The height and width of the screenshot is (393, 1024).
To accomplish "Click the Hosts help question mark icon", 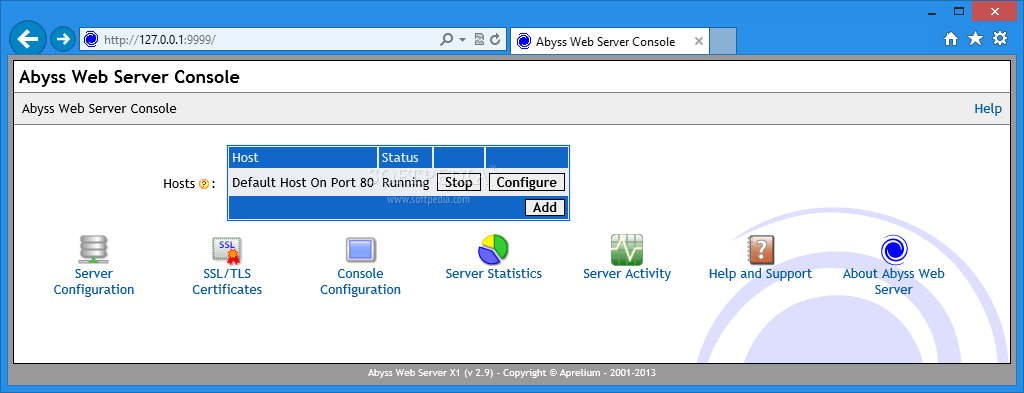I will (204, 184).
